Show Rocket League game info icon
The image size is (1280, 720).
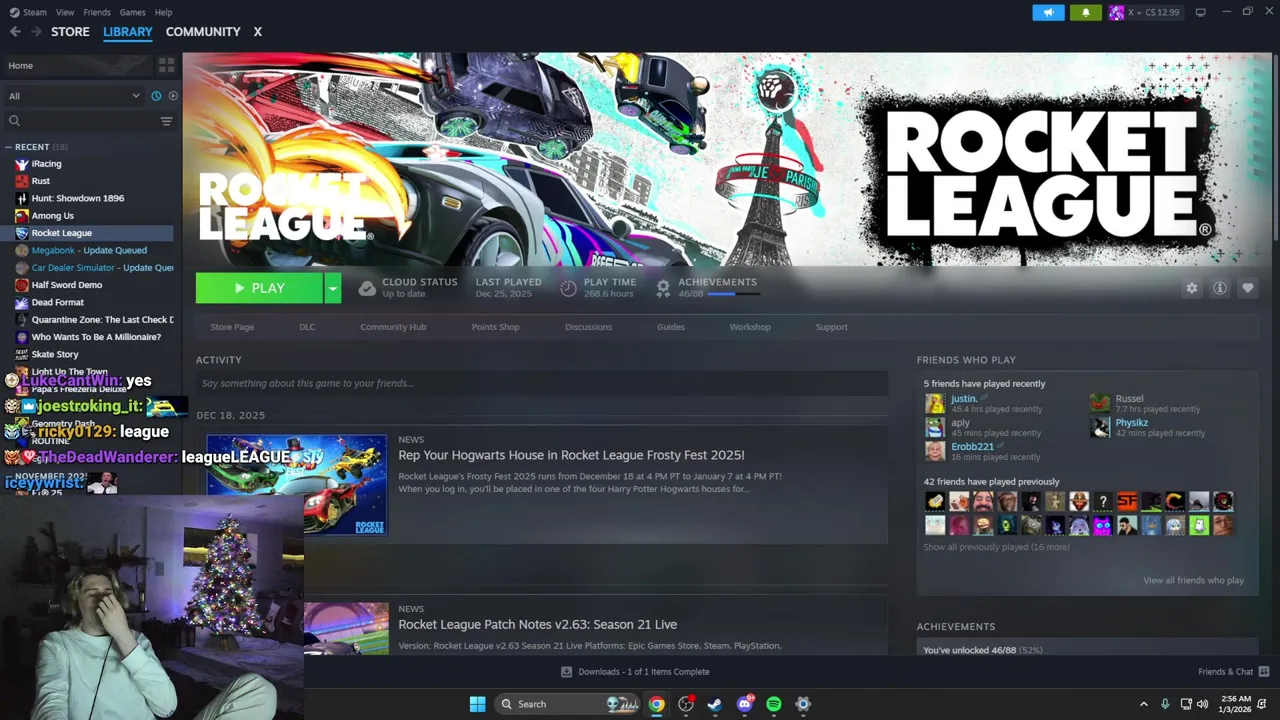pyautogui.click(x=1220, y=288)
